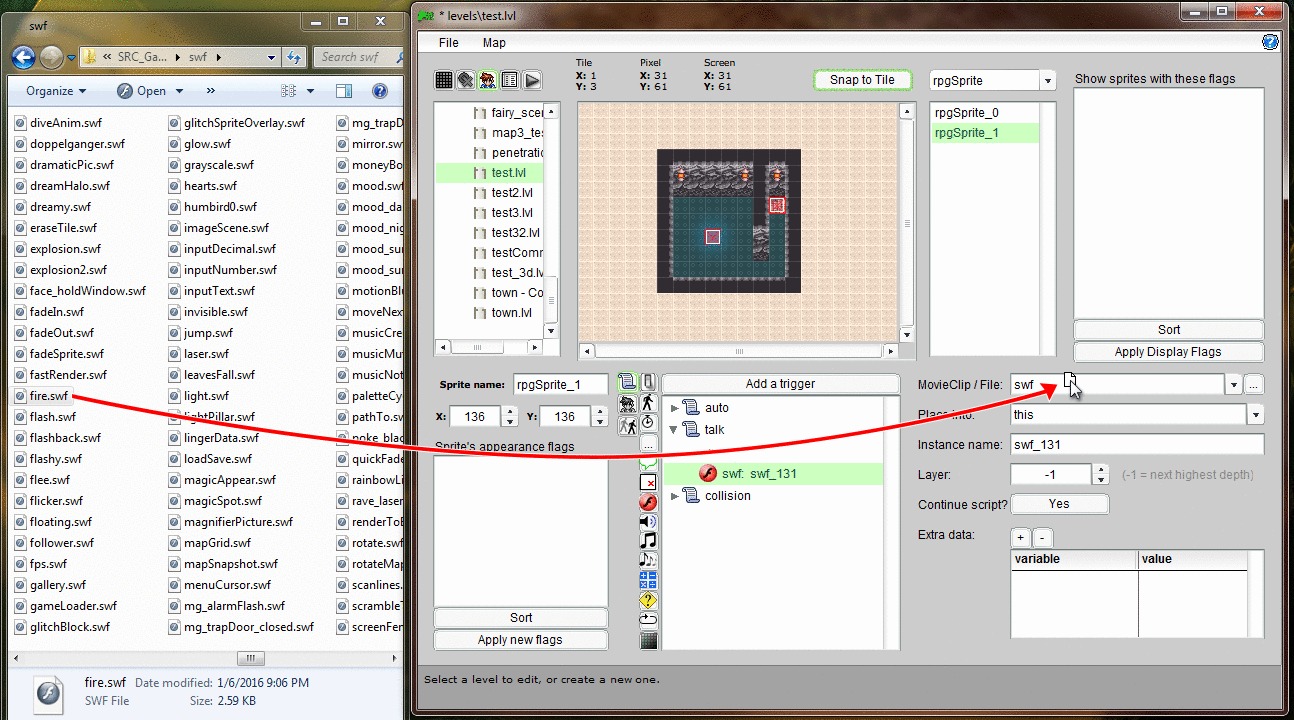Image resolution: width=1294 pixels, height=720 pixels.
Task: Toggle Continue script Yes button
Action: pos(1059,504)
